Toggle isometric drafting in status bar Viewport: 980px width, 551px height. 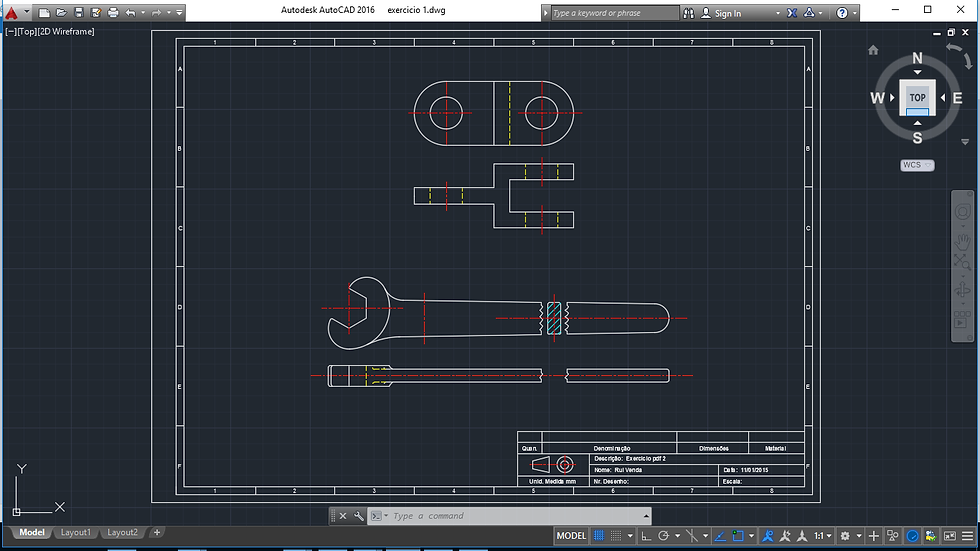point(691,535)
